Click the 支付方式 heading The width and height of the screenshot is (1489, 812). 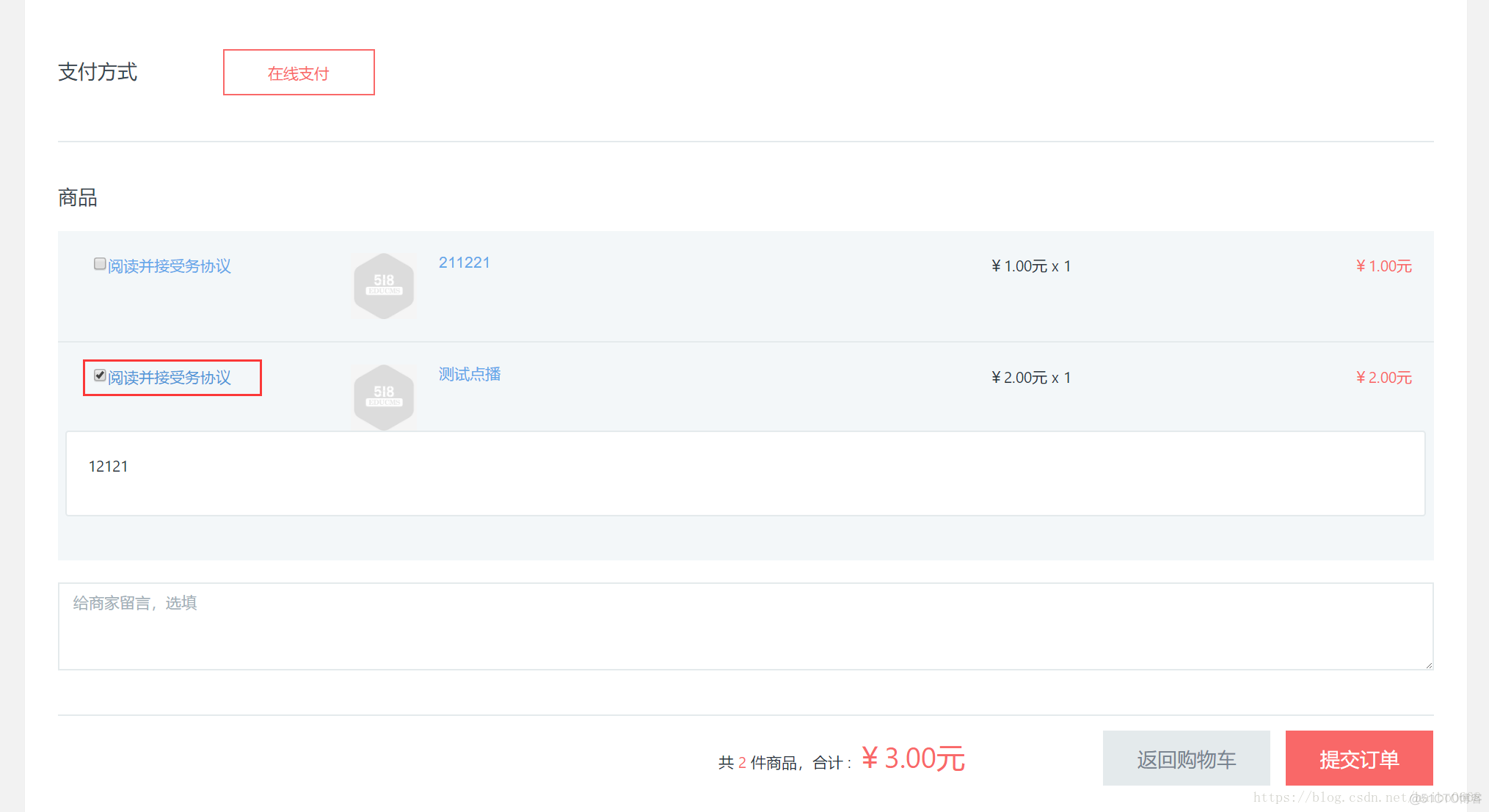click(x=98, y=72)
